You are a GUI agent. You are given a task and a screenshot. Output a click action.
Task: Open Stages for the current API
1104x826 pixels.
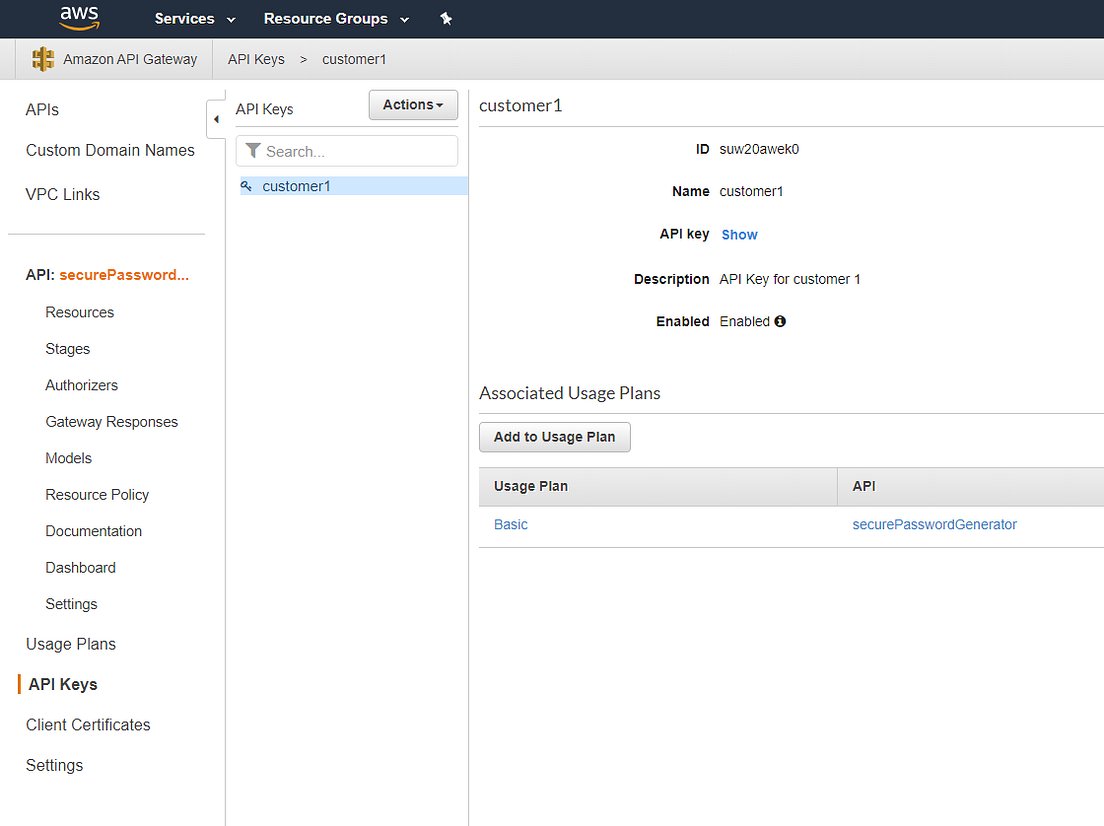coord(67,348)
